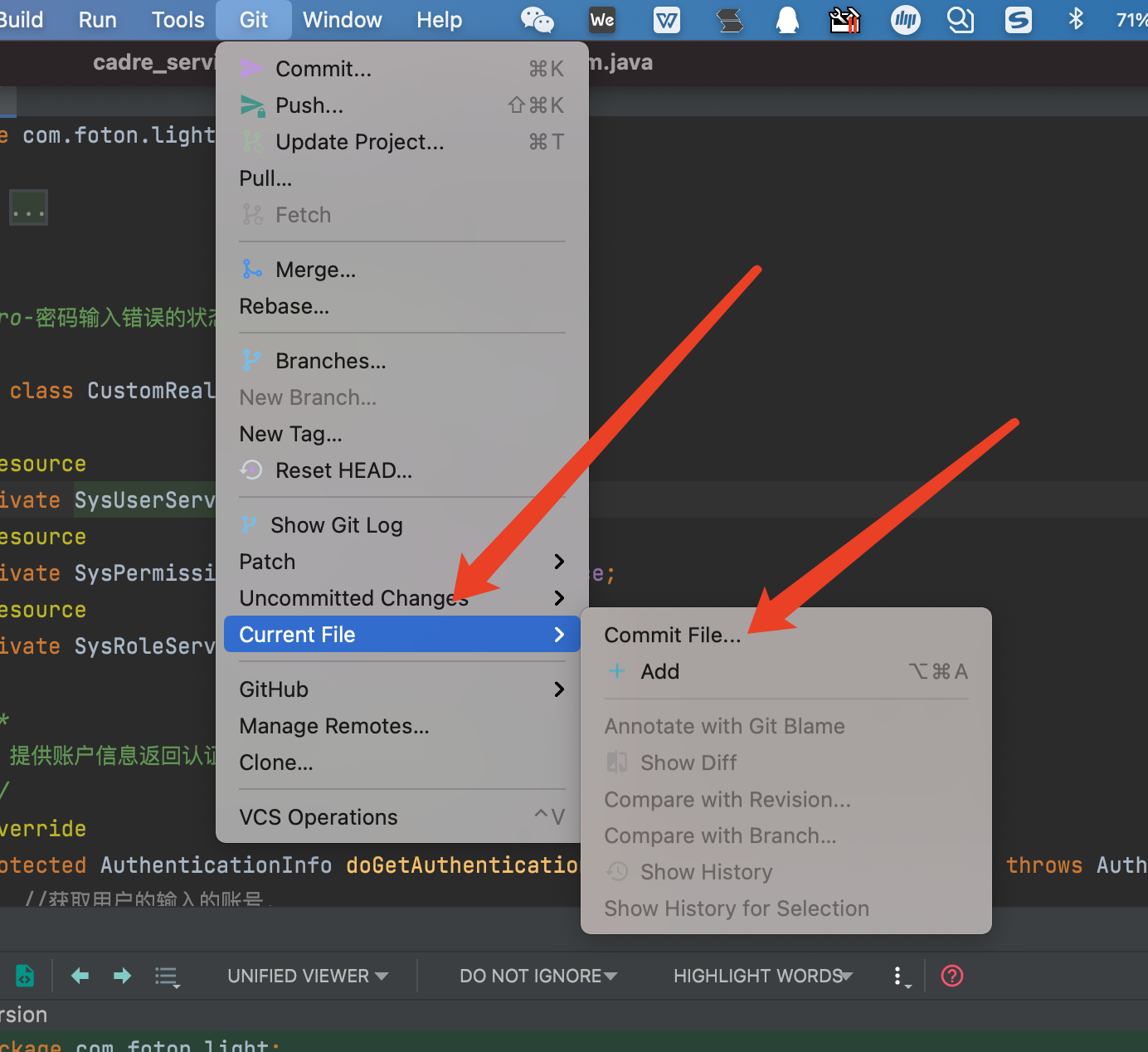Expand the GitHub submenu
Image resolution: width=1148 pixels, height=1052 pixels.
(x=402, y=689)
